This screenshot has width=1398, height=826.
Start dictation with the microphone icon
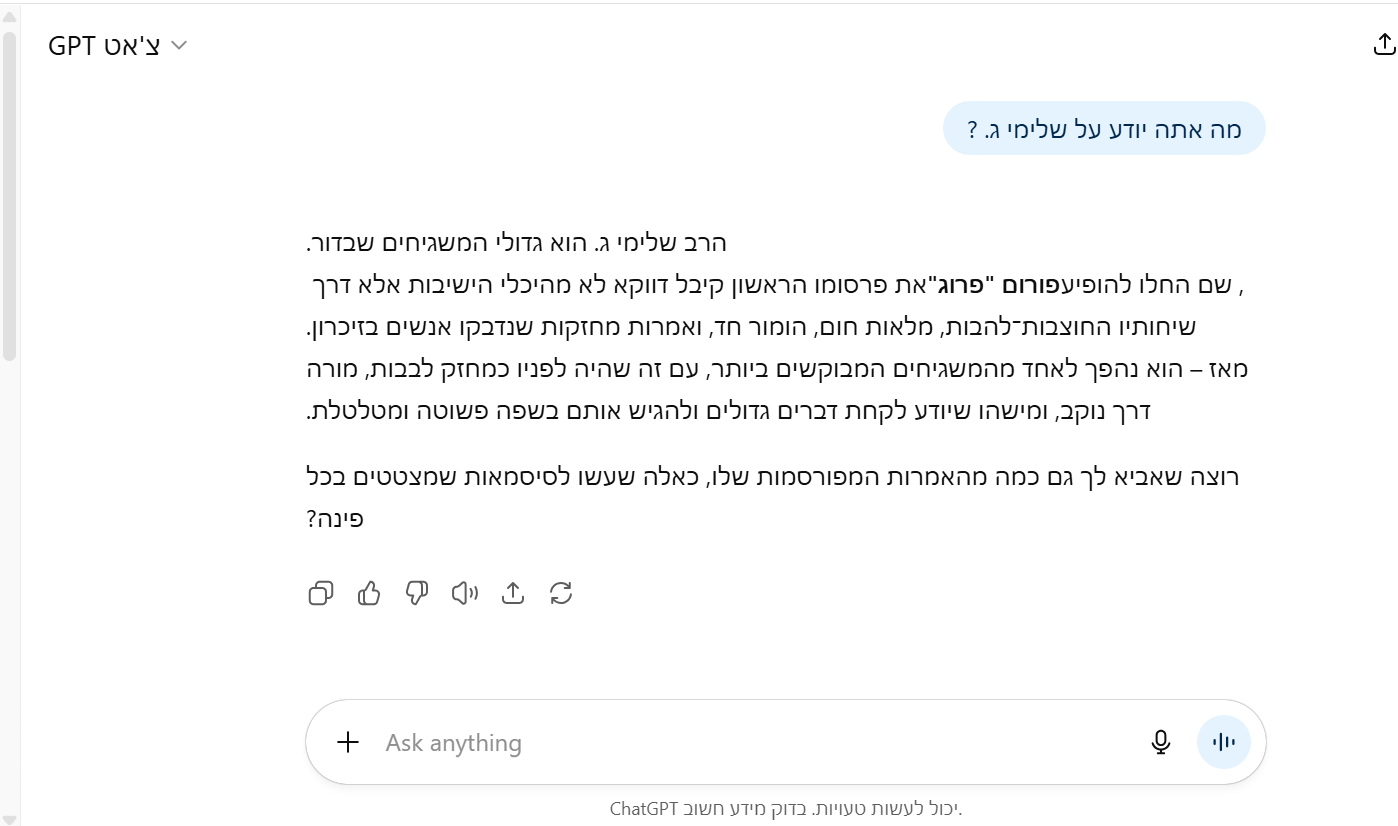pos(1160,742)
